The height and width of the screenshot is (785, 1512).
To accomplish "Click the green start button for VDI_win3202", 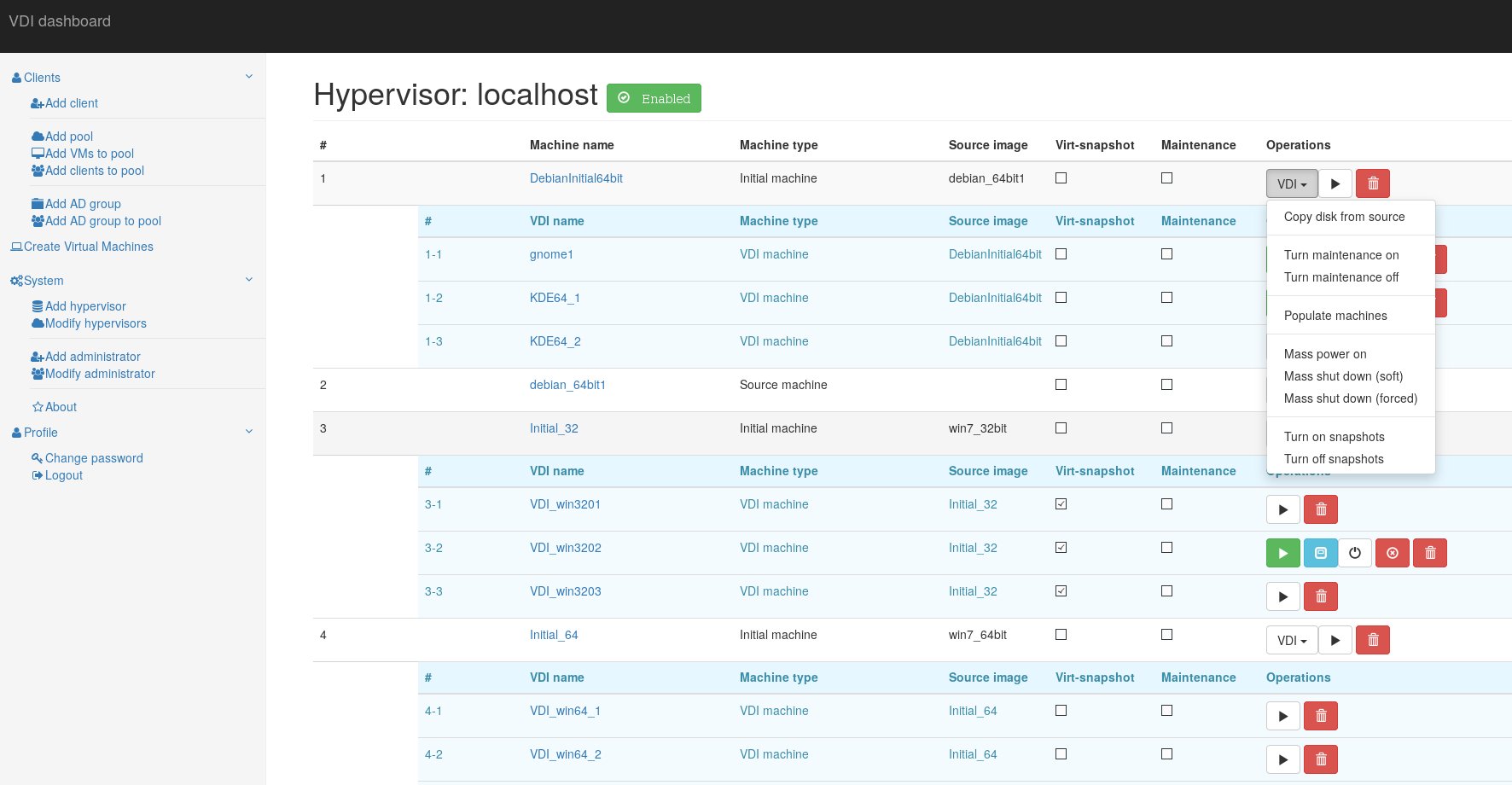I will tap(1282, 553).
